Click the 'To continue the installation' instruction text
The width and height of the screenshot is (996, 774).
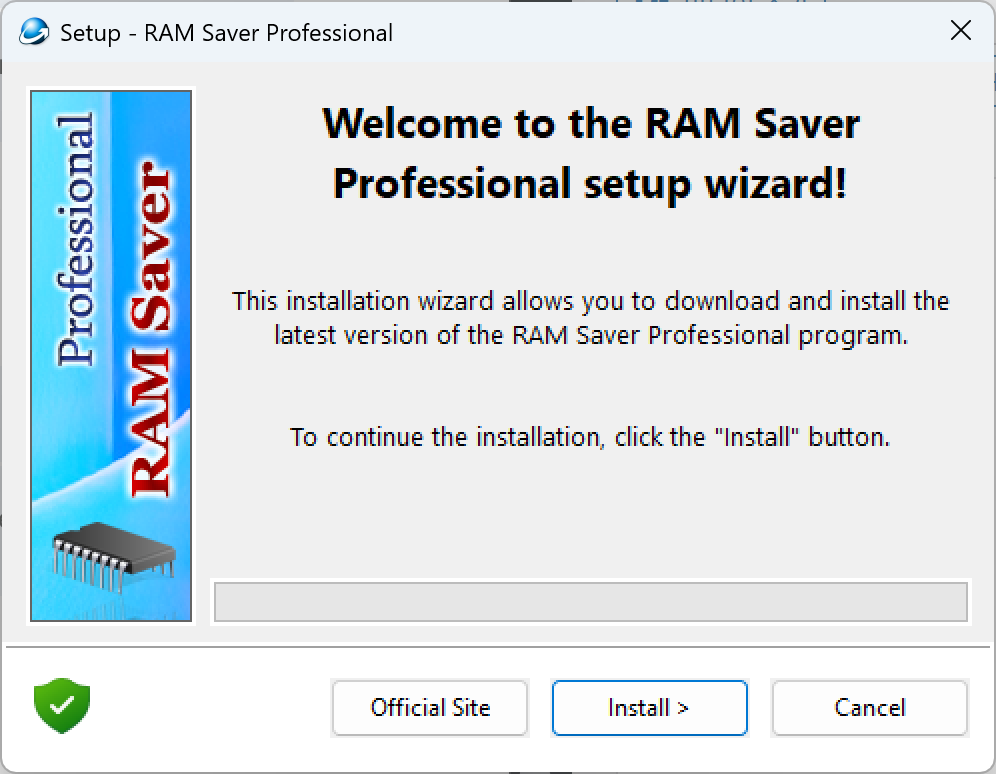tap(590, 437)
